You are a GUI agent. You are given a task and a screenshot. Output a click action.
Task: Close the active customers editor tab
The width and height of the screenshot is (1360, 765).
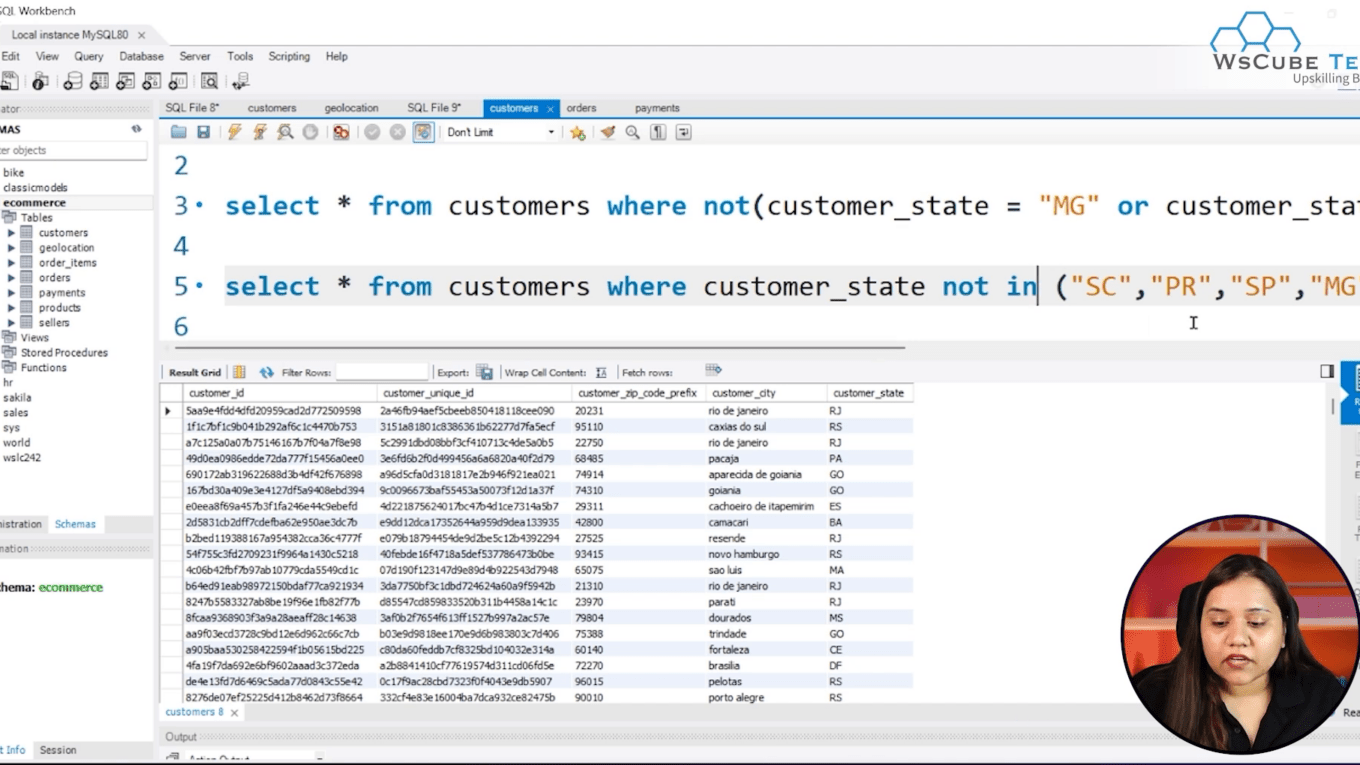pyautogui.click(x=550, y=108)
